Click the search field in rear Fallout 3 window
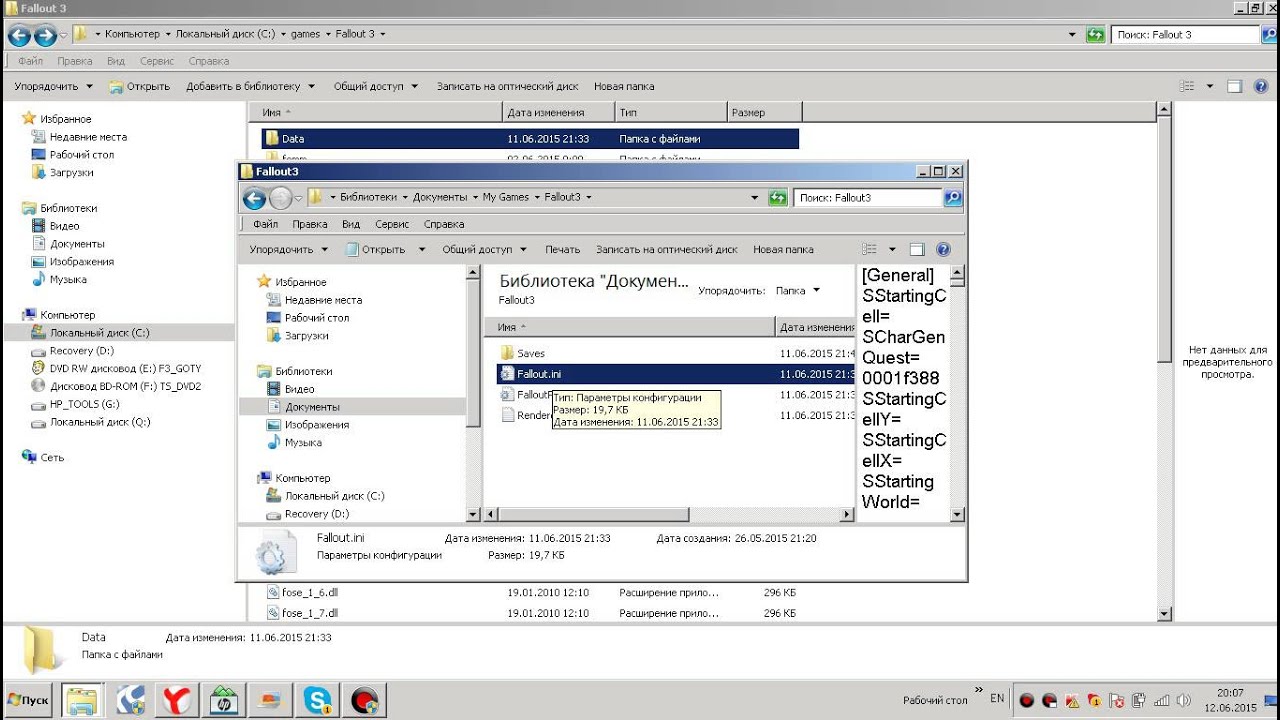The image size is (1280, 720). tap(1185, 35)
